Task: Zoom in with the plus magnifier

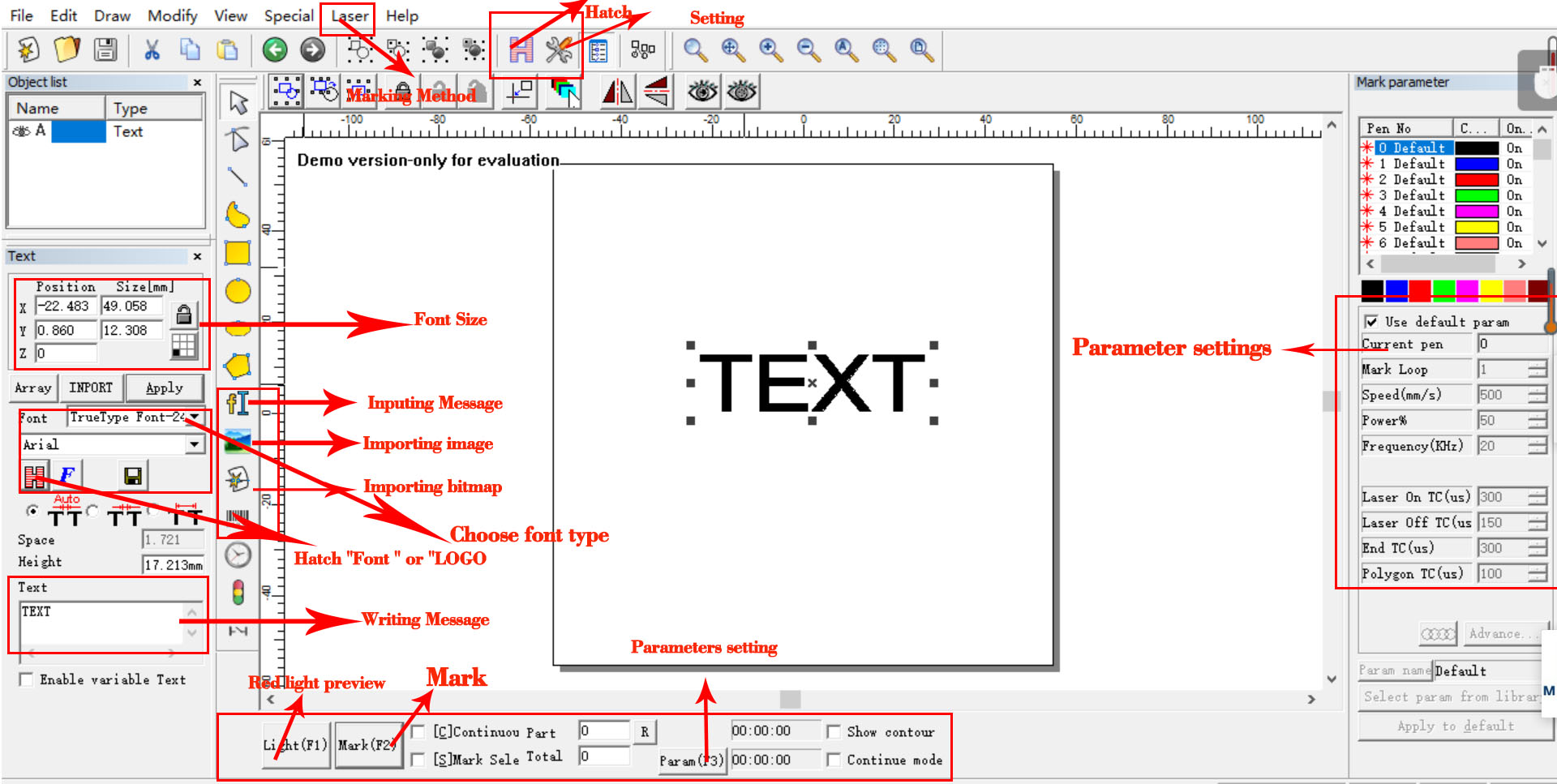Action: (x=770, y=50)
